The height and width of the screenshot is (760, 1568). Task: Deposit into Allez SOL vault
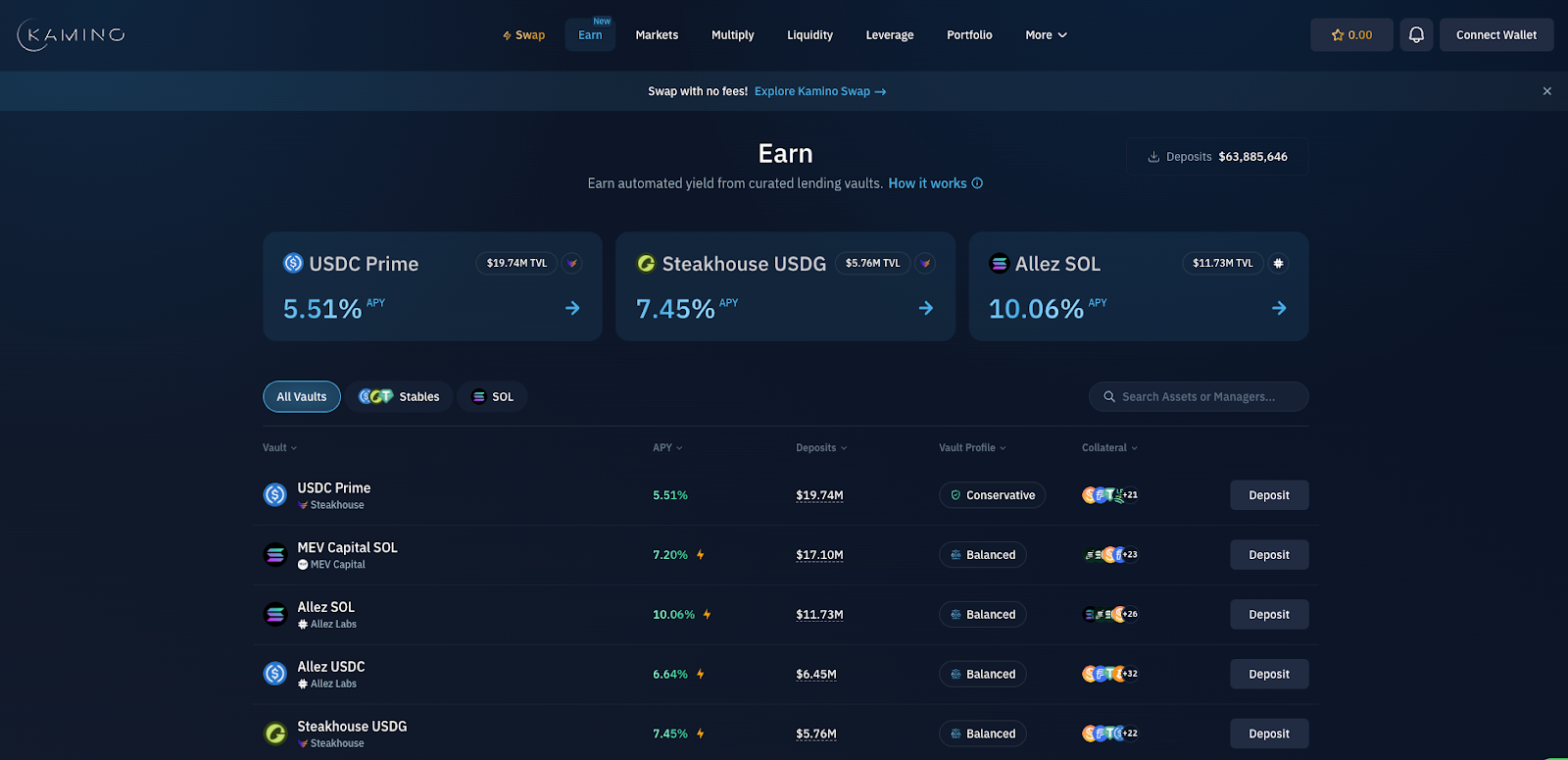point(1269,615)
